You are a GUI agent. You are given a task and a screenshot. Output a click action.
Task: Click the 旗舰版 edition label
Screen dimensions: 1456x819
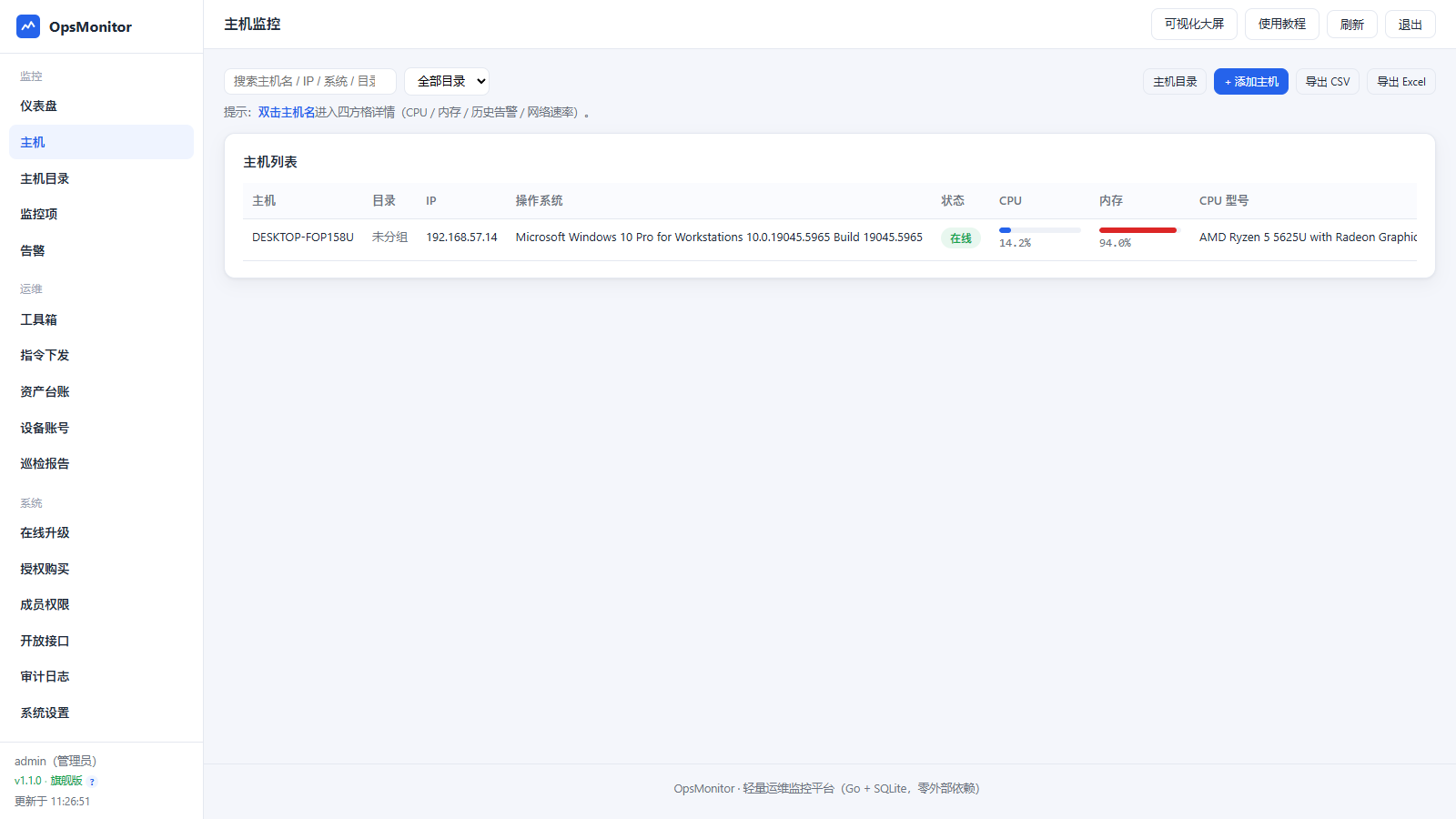tap(66, 781)
